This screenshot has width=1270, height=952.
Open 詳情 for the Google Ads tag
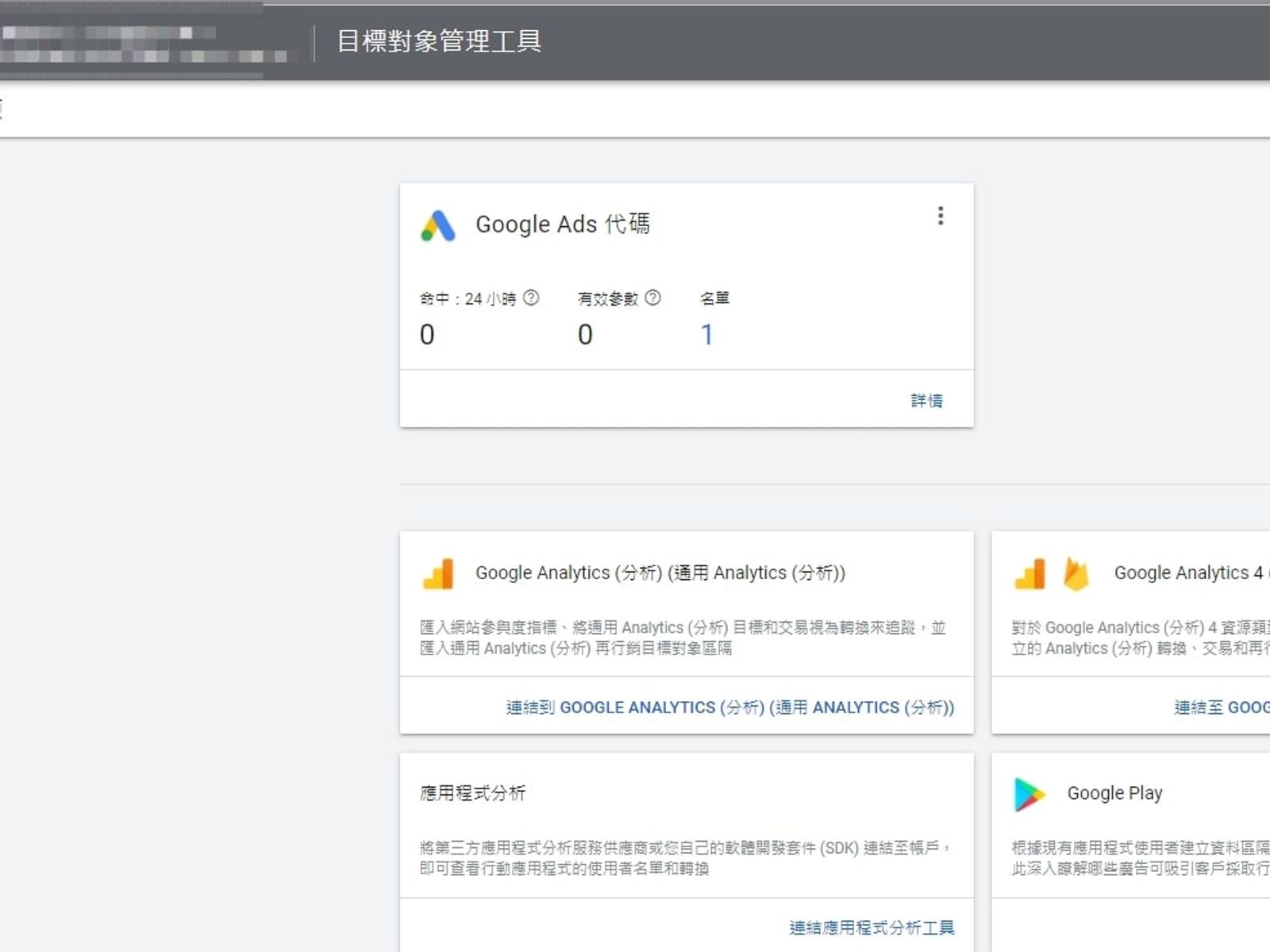[x=926, y=401]
